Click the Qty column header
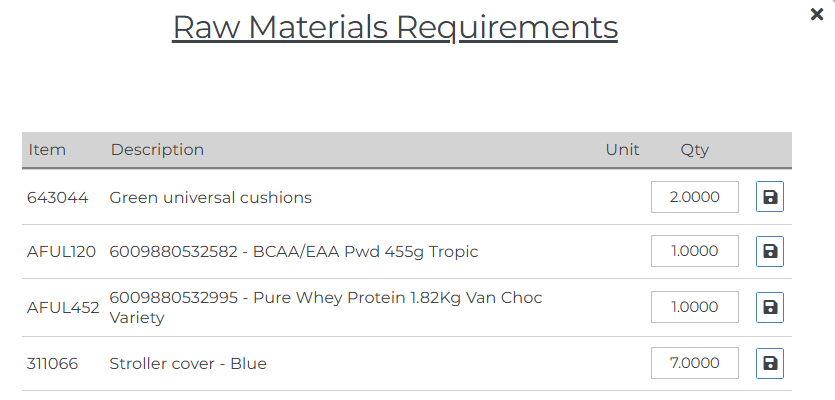This screenshot has width=835, height=400. pyautogui.click(x=694, y=150)
